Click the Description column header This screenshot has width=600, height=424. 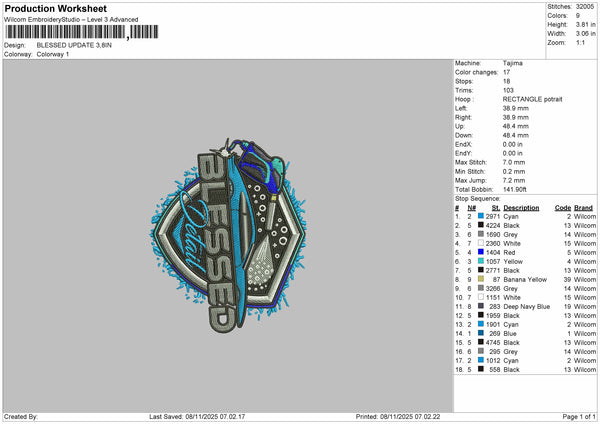pos(521,208)
